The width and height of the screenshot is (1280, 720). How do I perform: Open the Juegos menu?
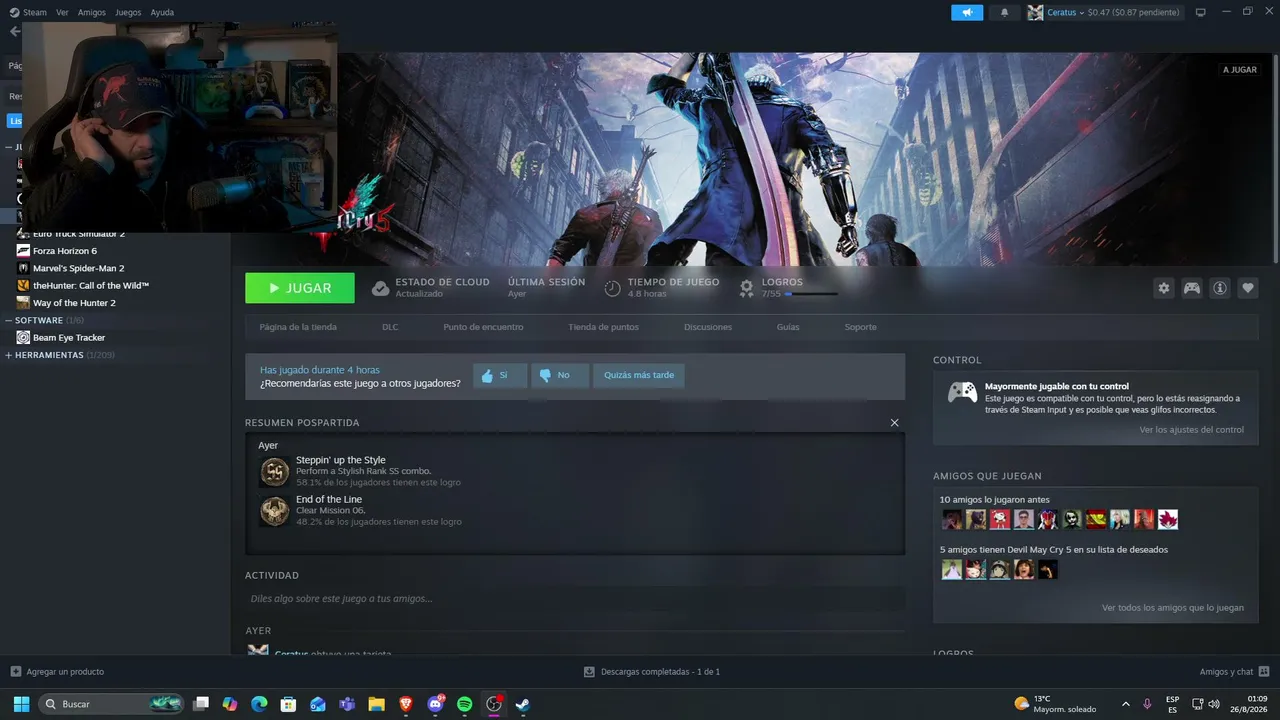[128, 12]
